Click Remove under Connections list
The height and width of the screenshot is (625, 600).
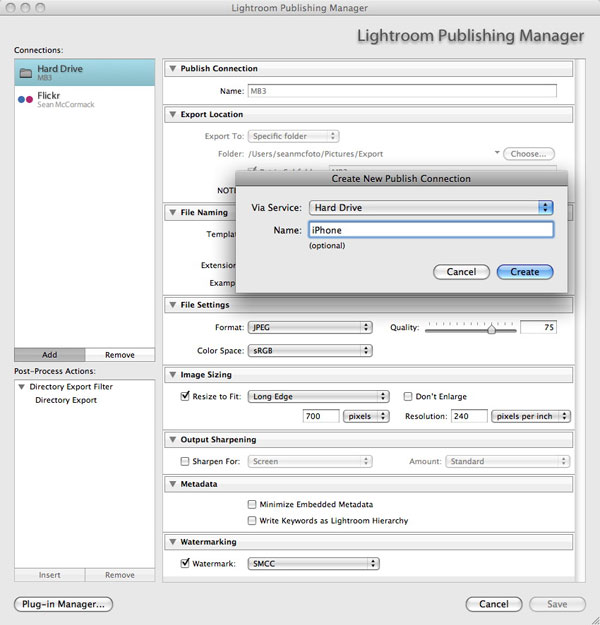(x=120, y=355)
